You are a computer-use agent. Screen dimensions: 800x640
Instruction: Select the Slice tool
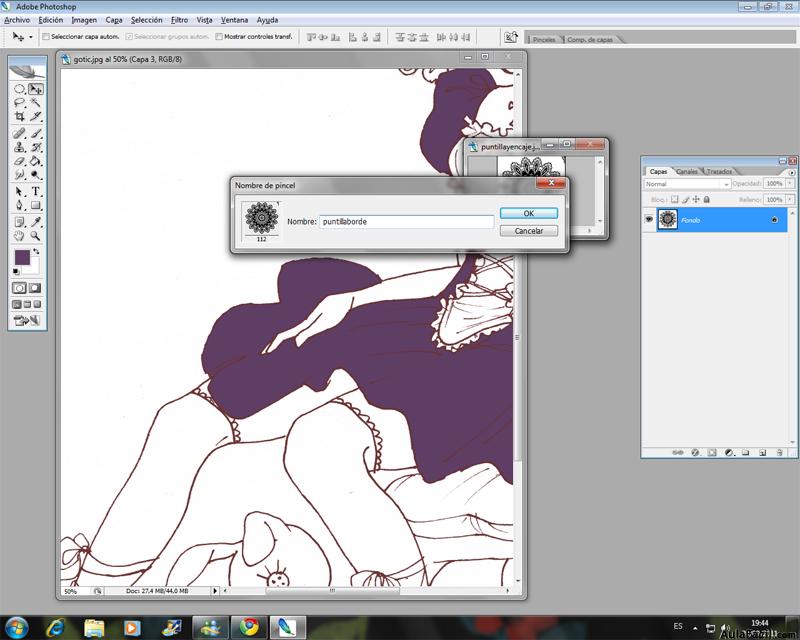pyautogui.click(x=36, y=116)
